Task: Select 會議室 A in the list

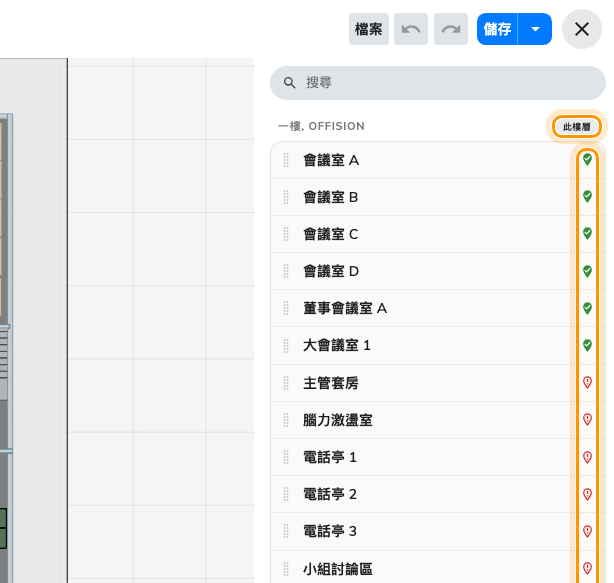Action: [438, 160]
